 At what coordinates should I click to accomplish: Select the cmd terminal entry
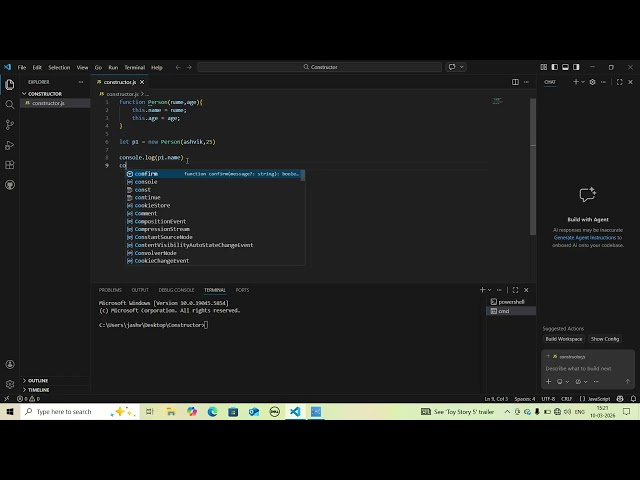[511, 311]
